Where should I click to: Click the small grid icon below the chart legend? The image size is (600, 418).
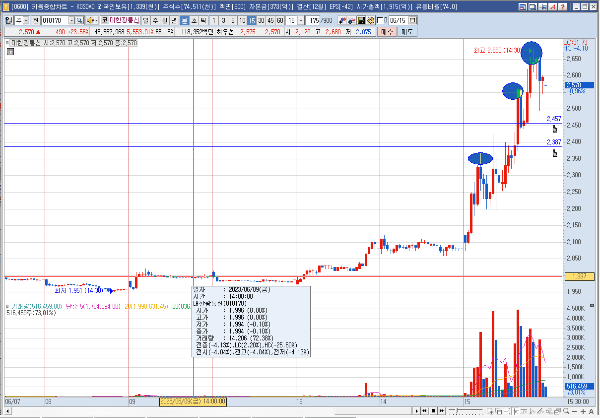10,51
